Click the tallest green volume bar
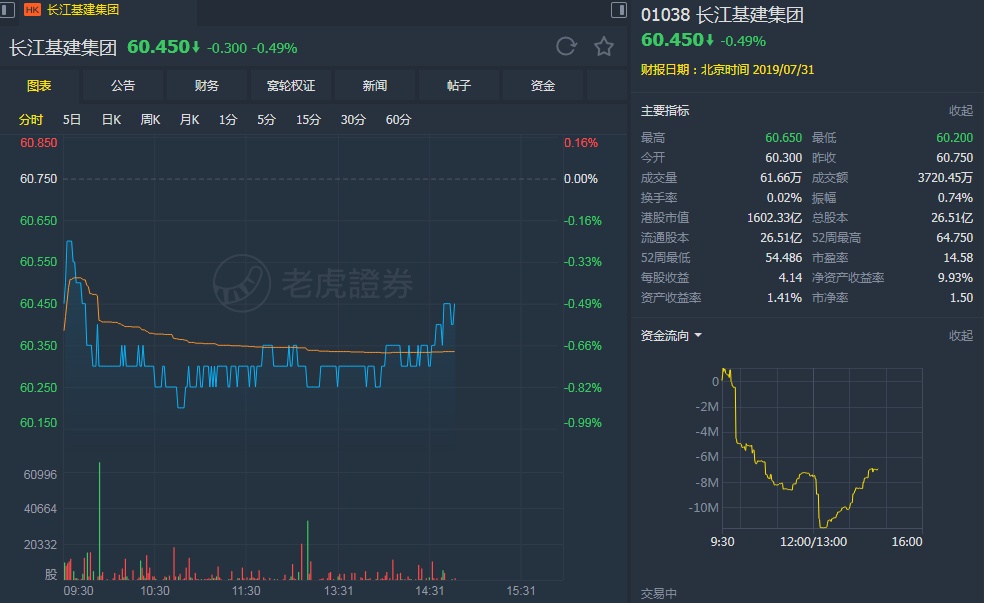This screenshot has height=603, width=984. click(x=100, y=520)
